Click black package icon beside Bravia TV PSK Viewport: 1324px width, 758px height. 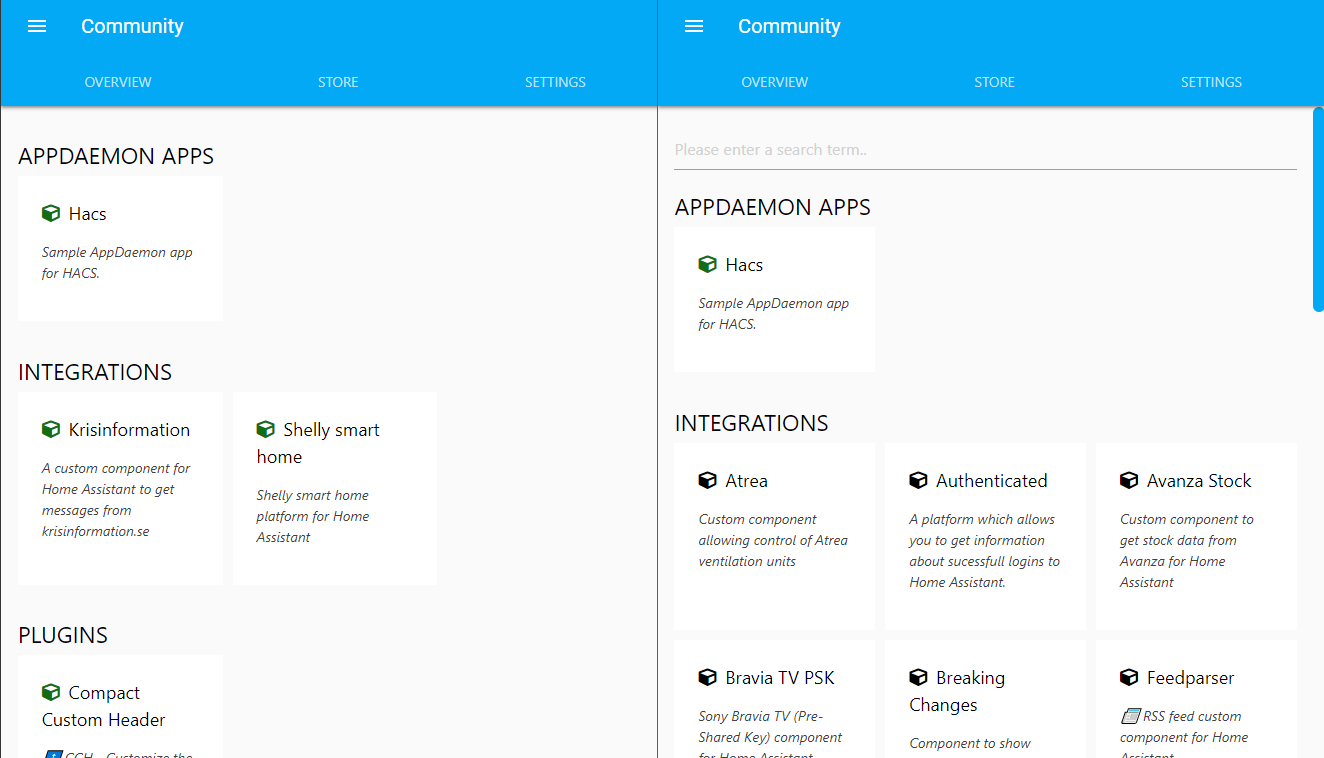click(708, 677)
